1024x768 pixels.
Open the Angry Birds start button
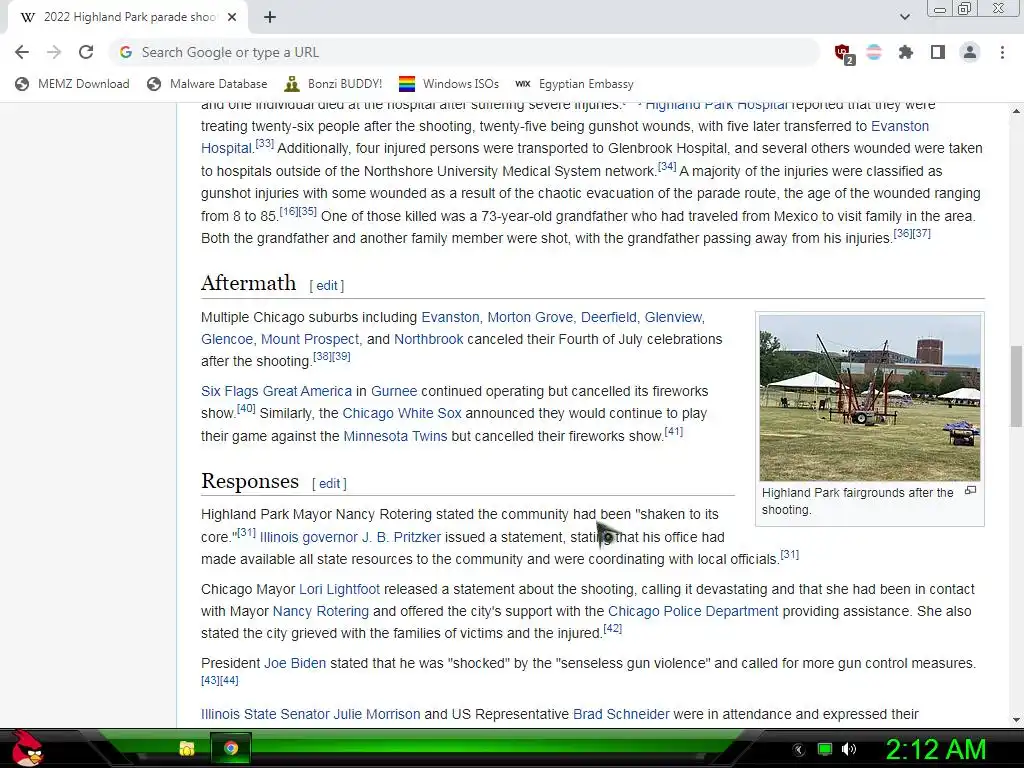click(x=27, y=748)
